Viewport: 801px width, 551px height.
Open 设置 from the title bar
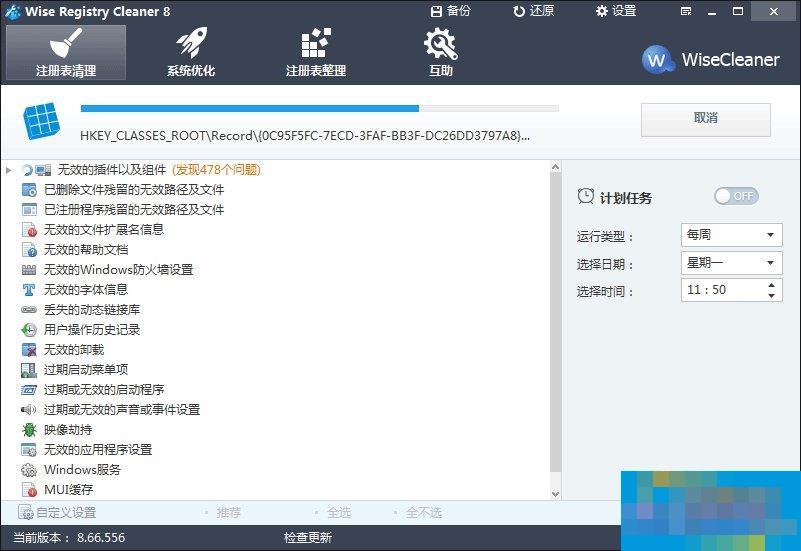[x=616, y=11]
